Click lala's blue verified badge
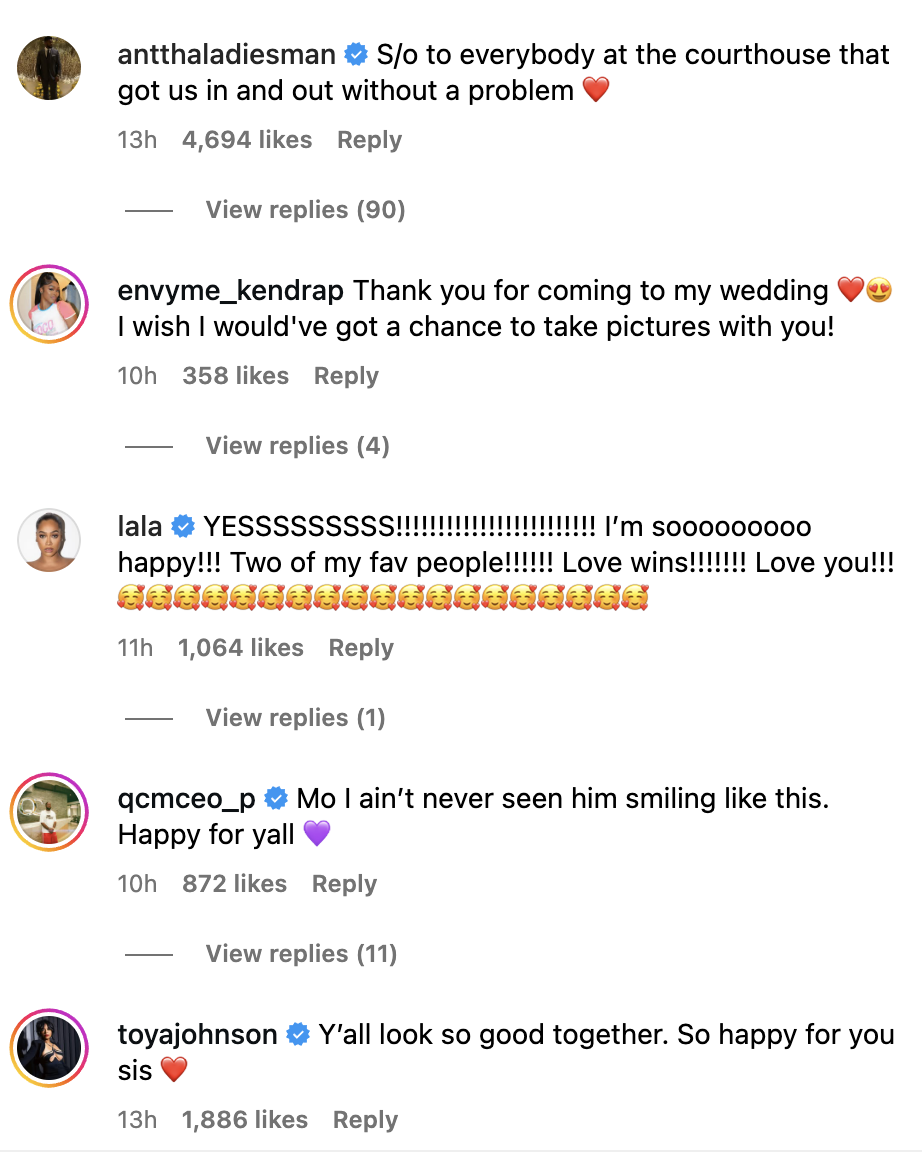The width and height of the screenshot is (922, 1158). (182, 527)
